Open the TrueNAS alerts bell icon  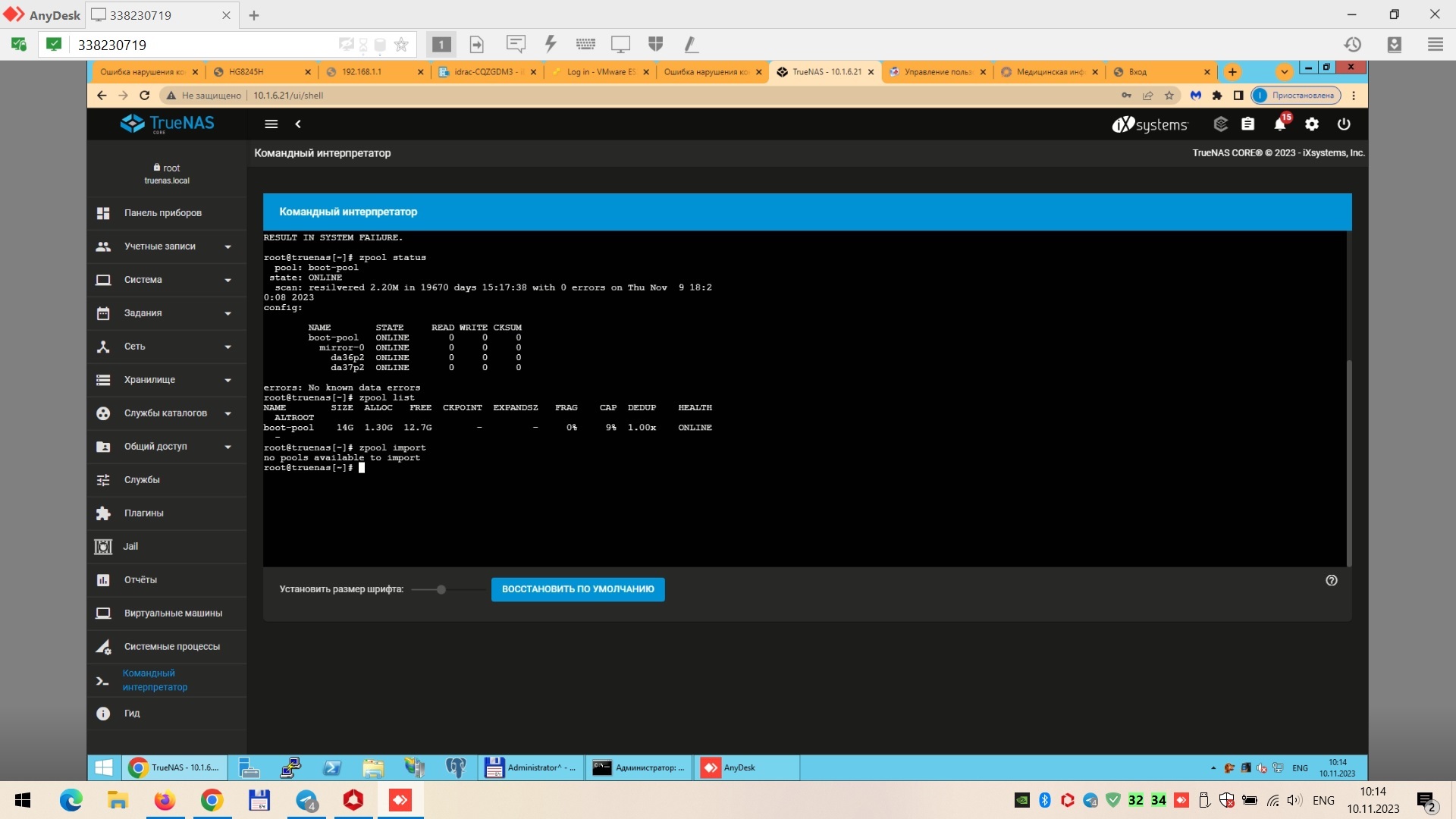pos(1280,124)
